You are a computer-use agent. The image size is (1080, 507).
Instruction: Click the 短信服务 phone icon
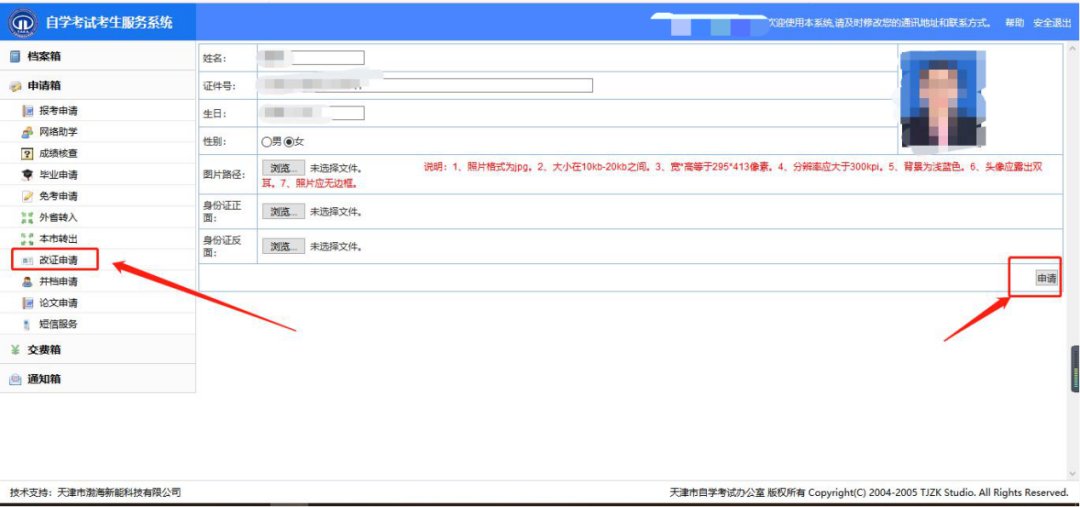[28, 324]
